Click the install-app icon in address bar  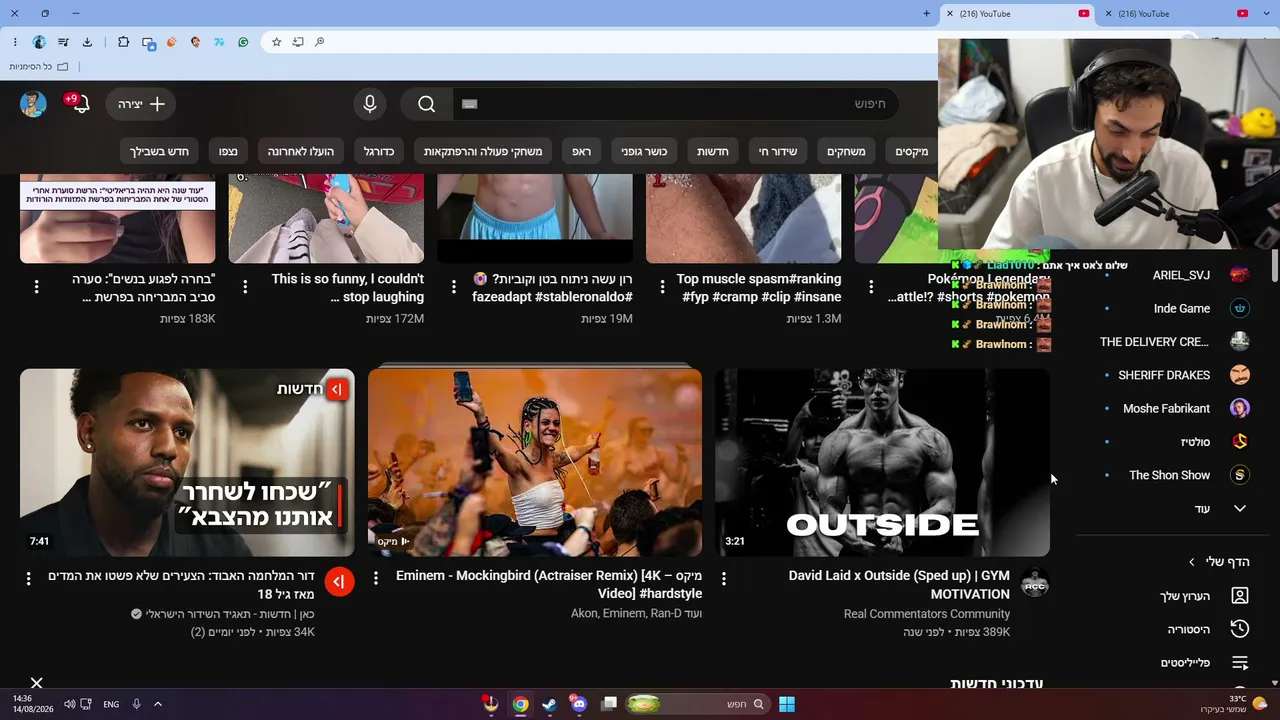pyautogui.click(x=298, y=42)
